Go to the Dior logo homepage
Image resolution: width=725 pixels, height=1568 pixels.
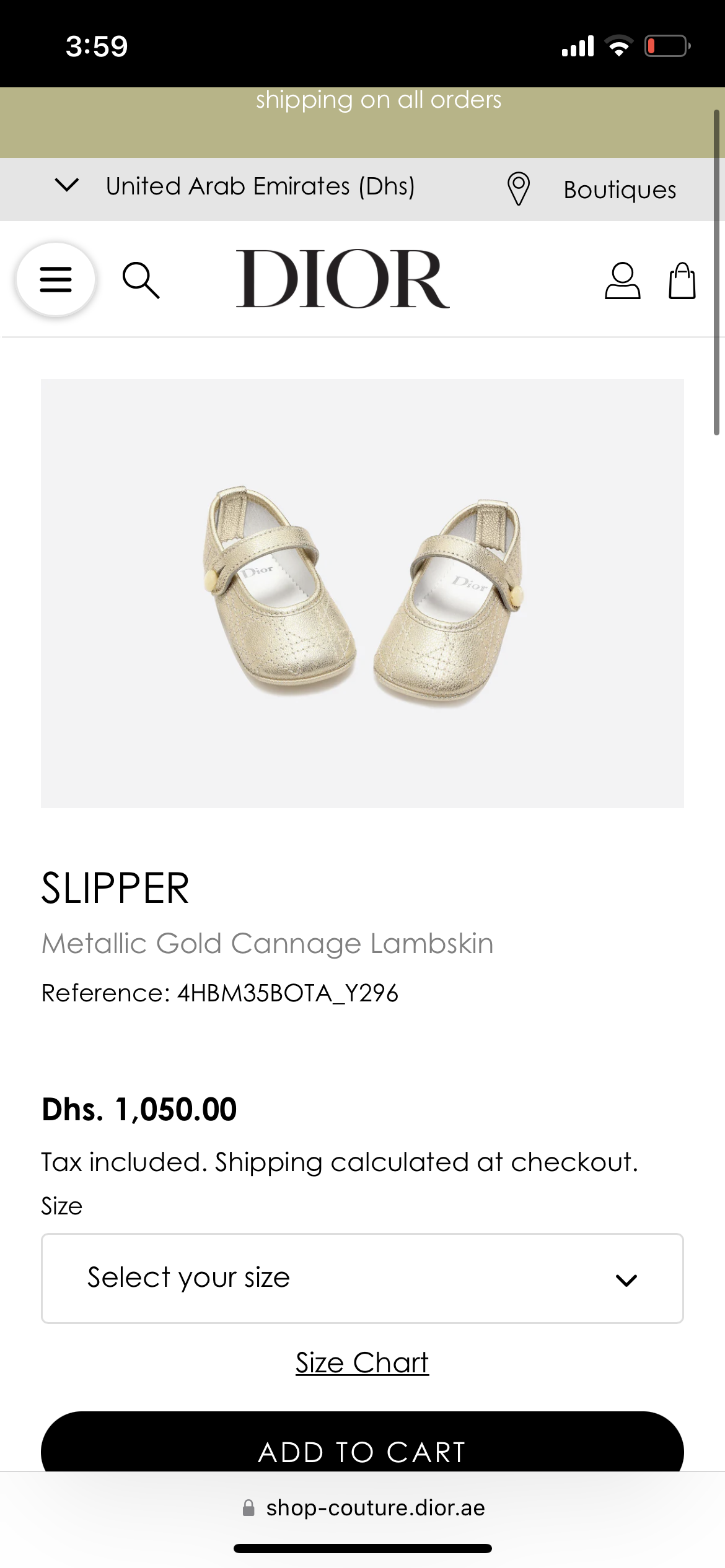pyautogui.click(x=343, y=279)
